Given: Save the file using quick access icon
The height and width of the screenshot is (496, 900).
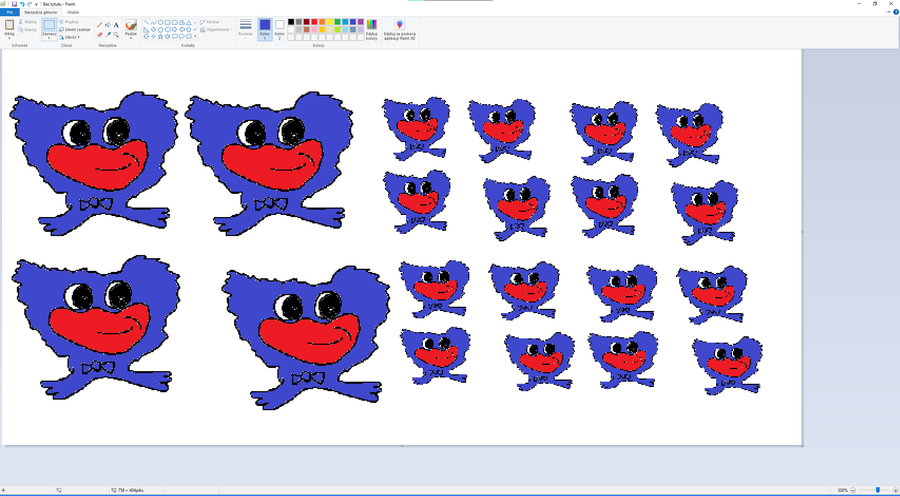Looking at the screenshot, I should click(x=14, y=4).
